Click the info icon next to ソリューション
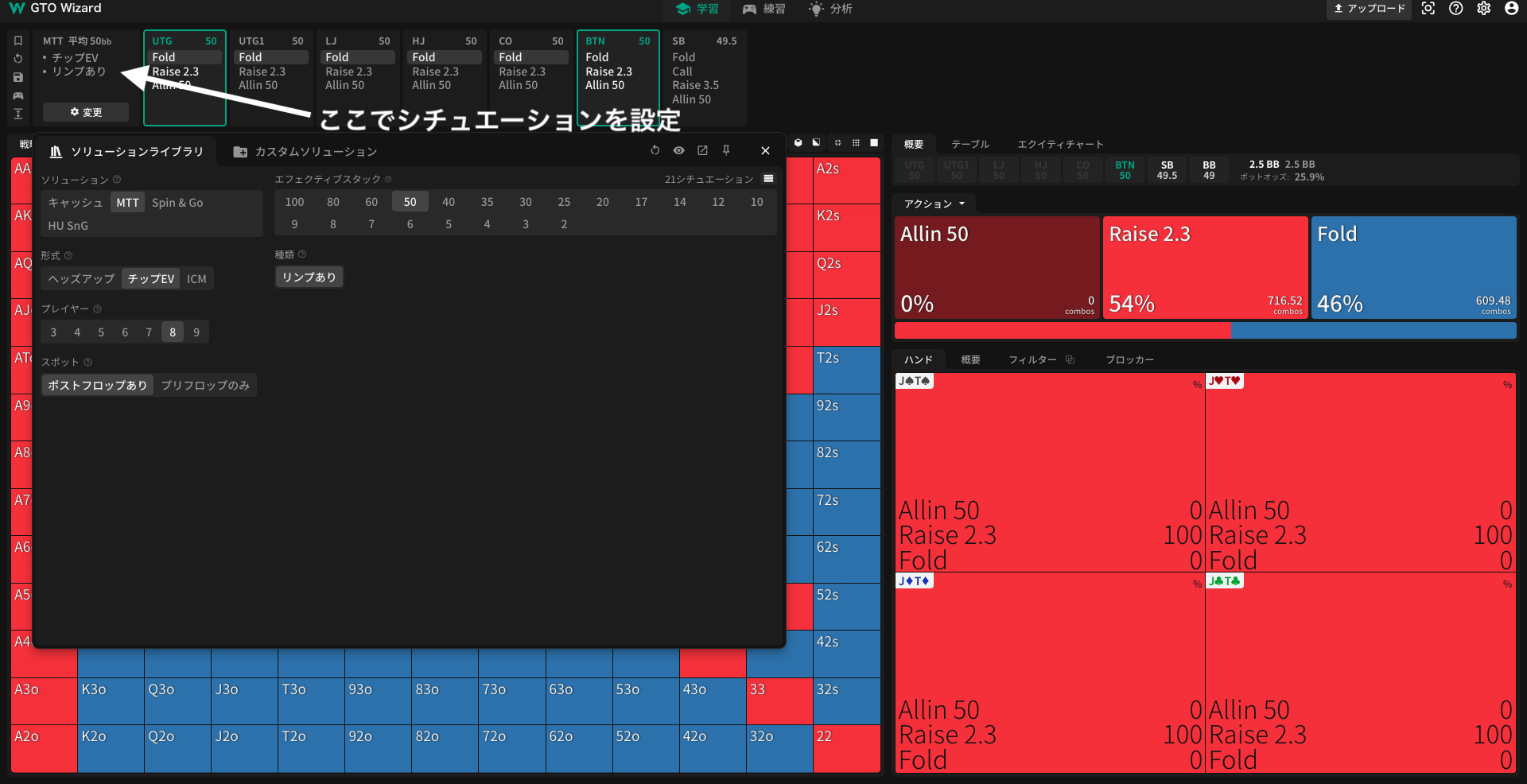 pos(117,180)
